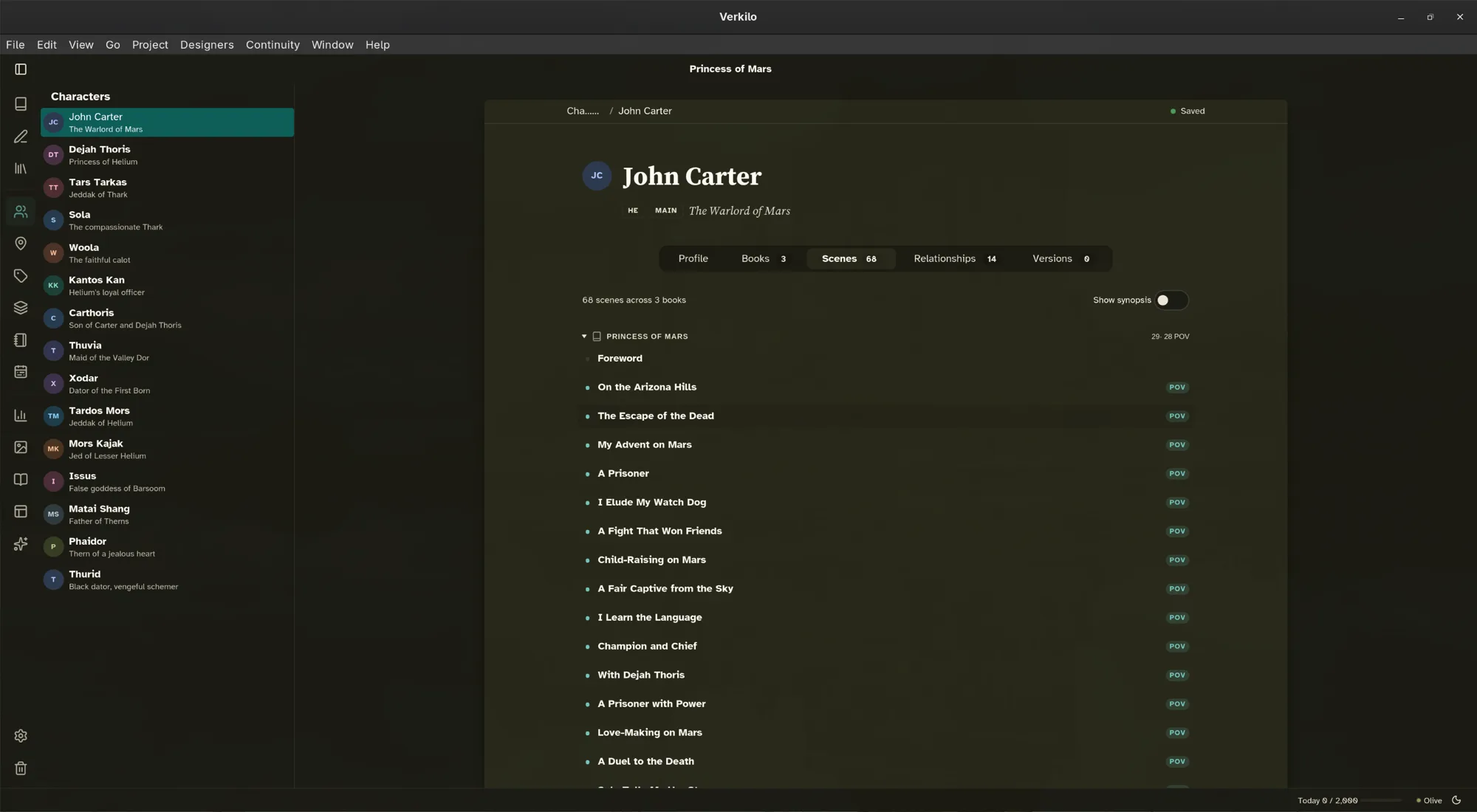Select Sola in character list
Image resolution: width=1477 pixels, height=812 pixels.
(x=167, y=221)
